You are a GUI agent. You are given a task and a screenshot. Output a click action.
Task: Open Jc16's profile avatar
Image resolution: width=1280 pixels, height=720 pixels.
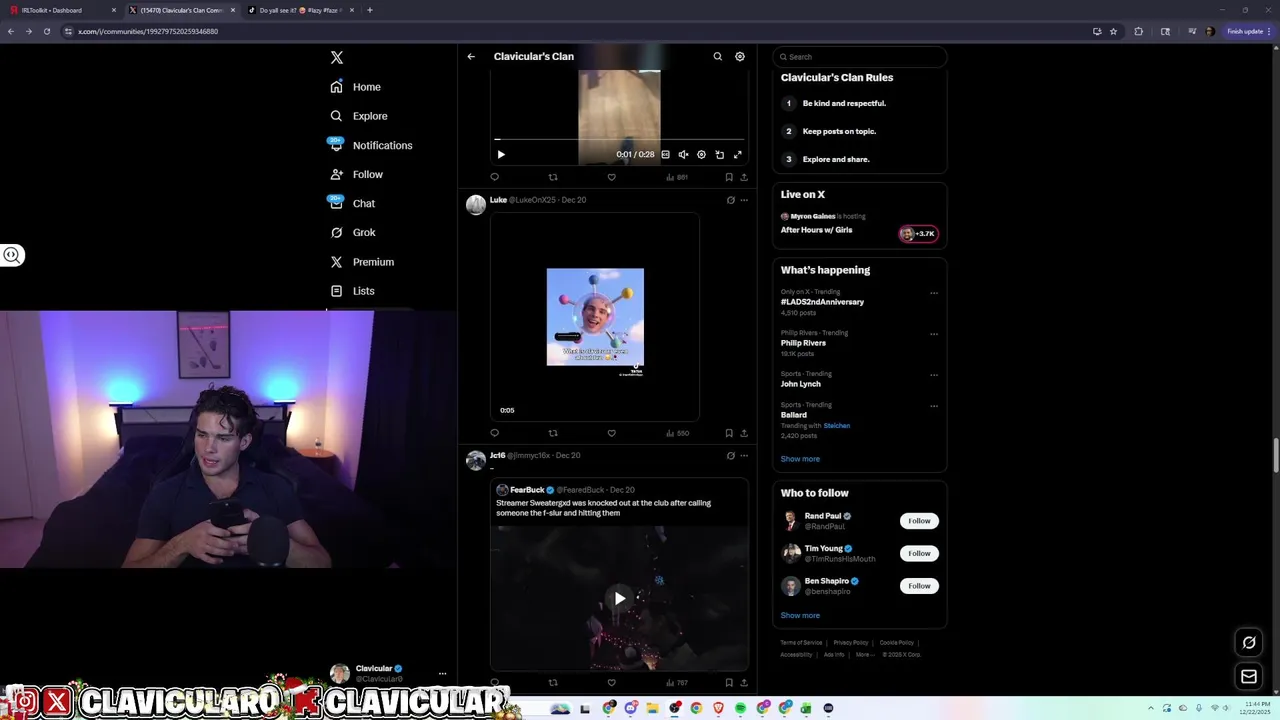pos(476,460)
